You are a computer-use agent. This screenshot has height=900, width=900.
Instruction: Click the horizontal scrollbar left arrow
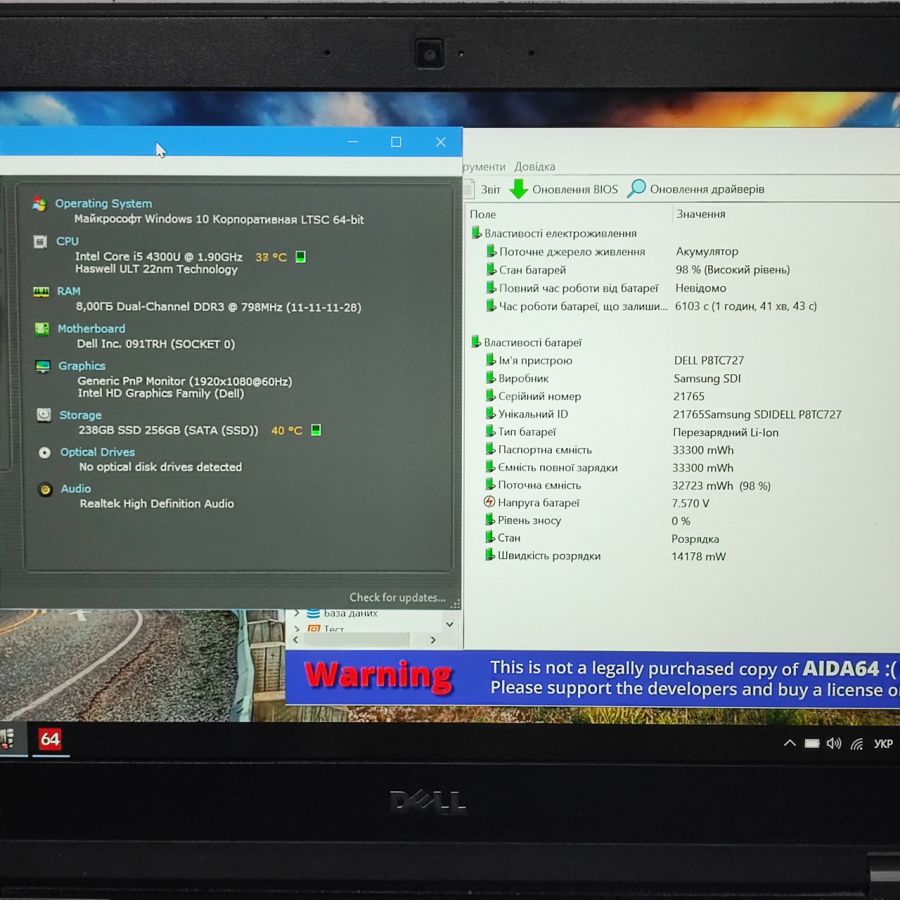pyautogui.click(x=296, y=639)
